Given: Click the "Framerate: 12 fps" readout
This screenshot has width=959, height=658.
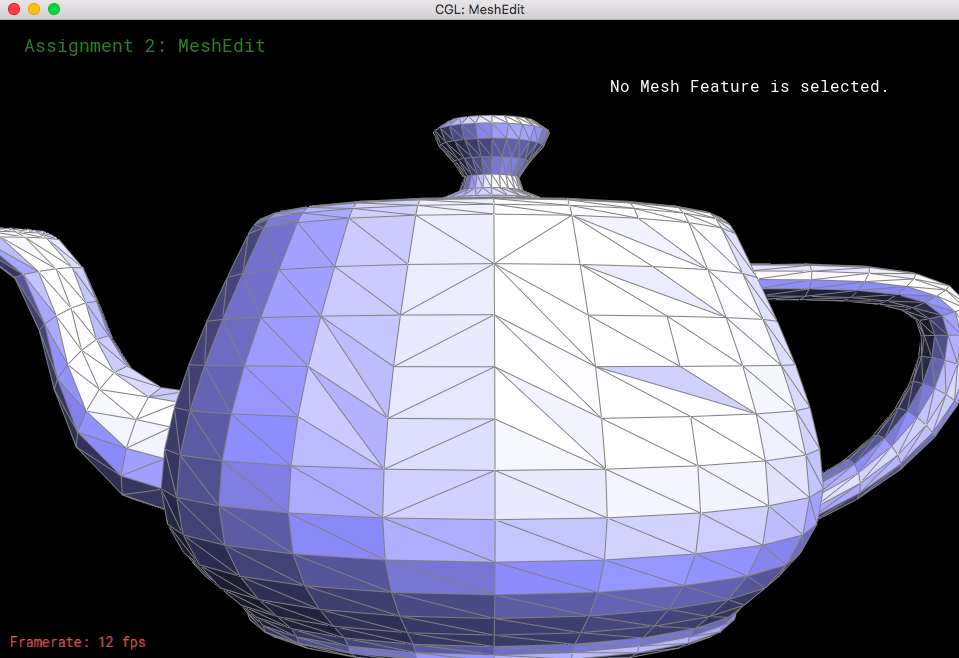Looking at the screenshot, I should (x=78, y=641).
